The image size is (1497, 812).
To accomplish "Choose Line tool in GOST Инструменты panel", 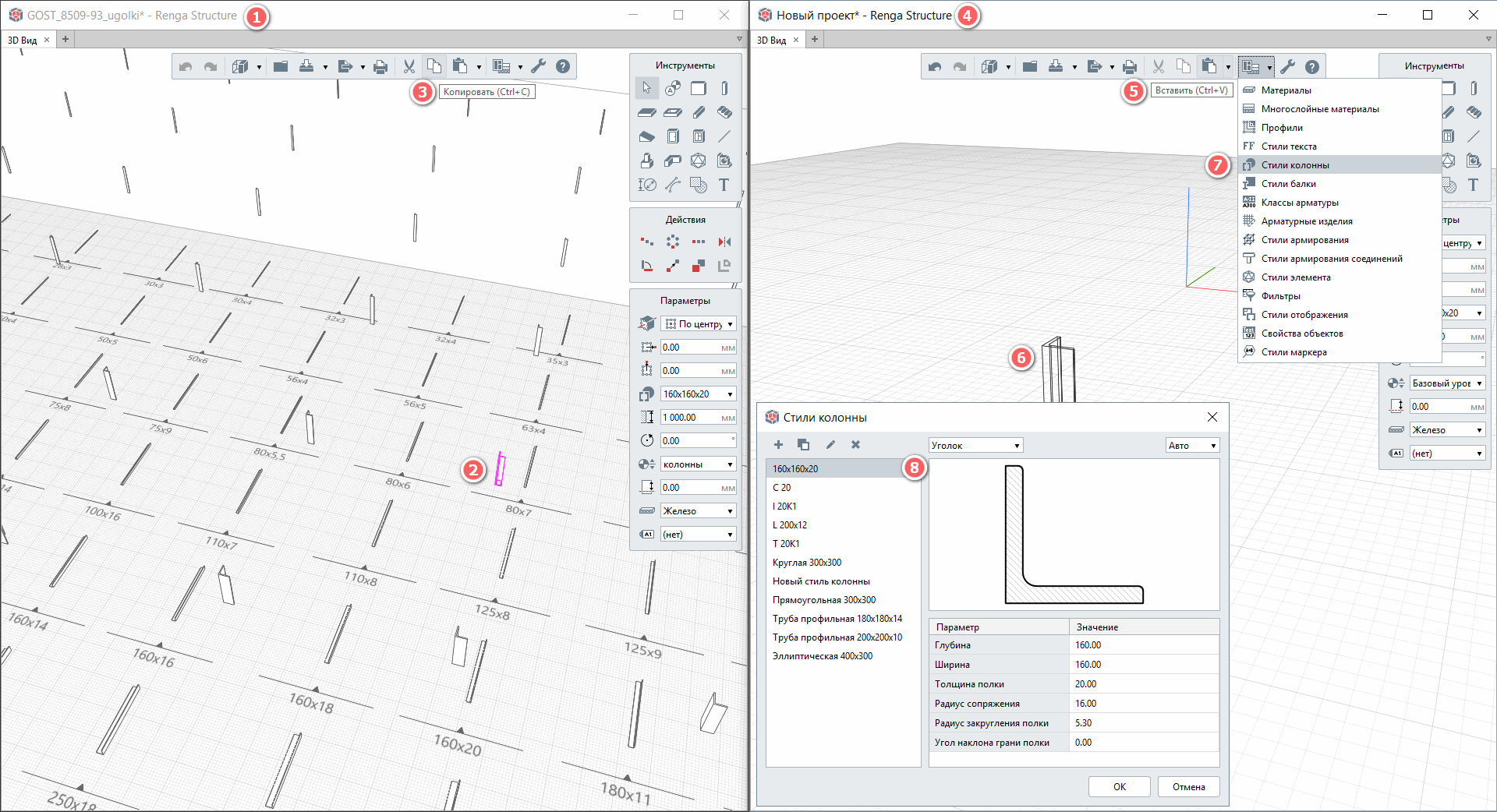I will point(724,136).
